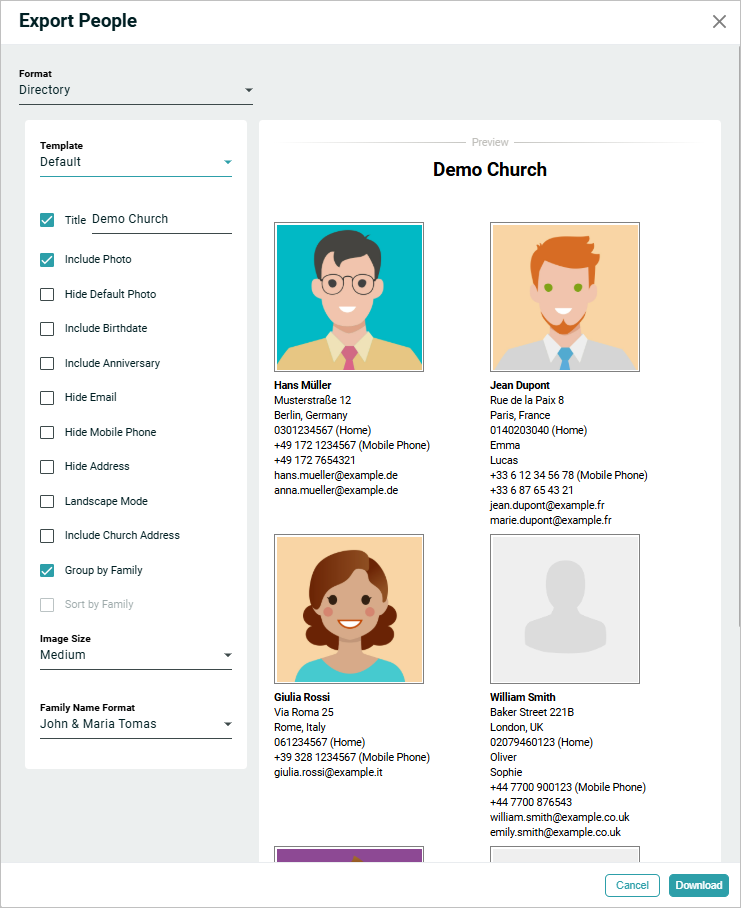Enable Include Birthdate

(47, 329)
